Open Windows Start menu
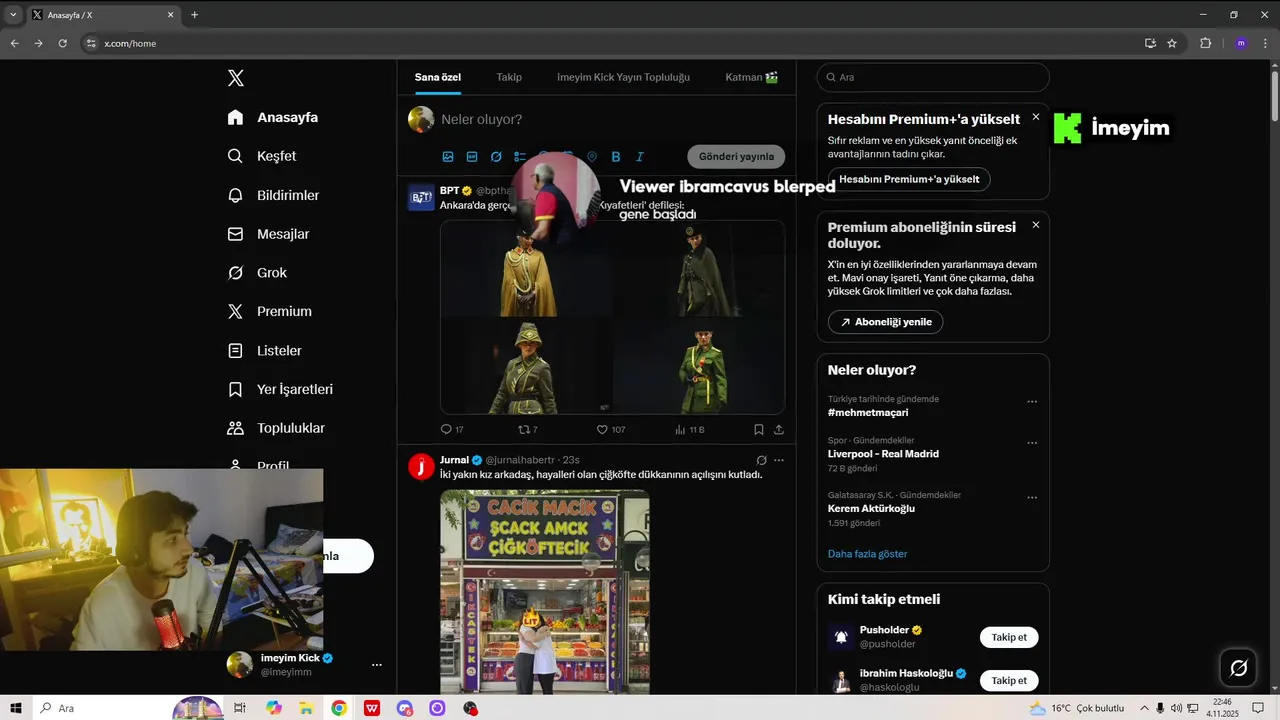Viewport: 1280px width, 720px height. click(x=16, y=708)
